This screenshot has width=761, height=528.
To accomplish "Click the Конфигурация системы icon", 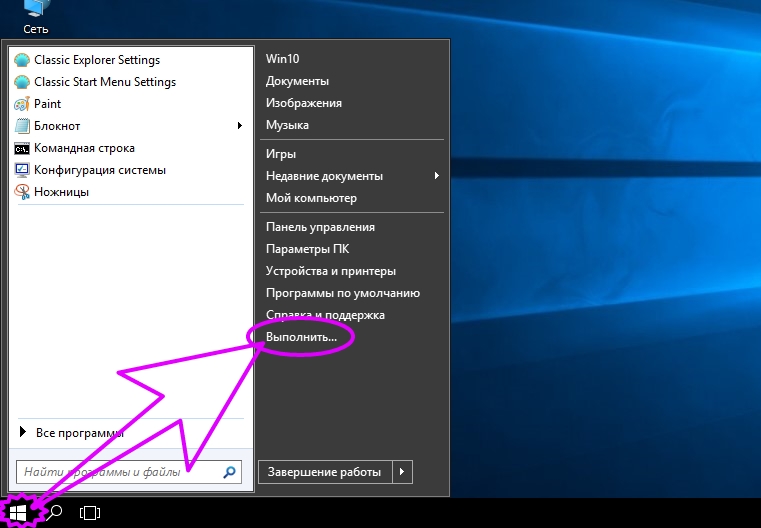I will tap(23, 170).
